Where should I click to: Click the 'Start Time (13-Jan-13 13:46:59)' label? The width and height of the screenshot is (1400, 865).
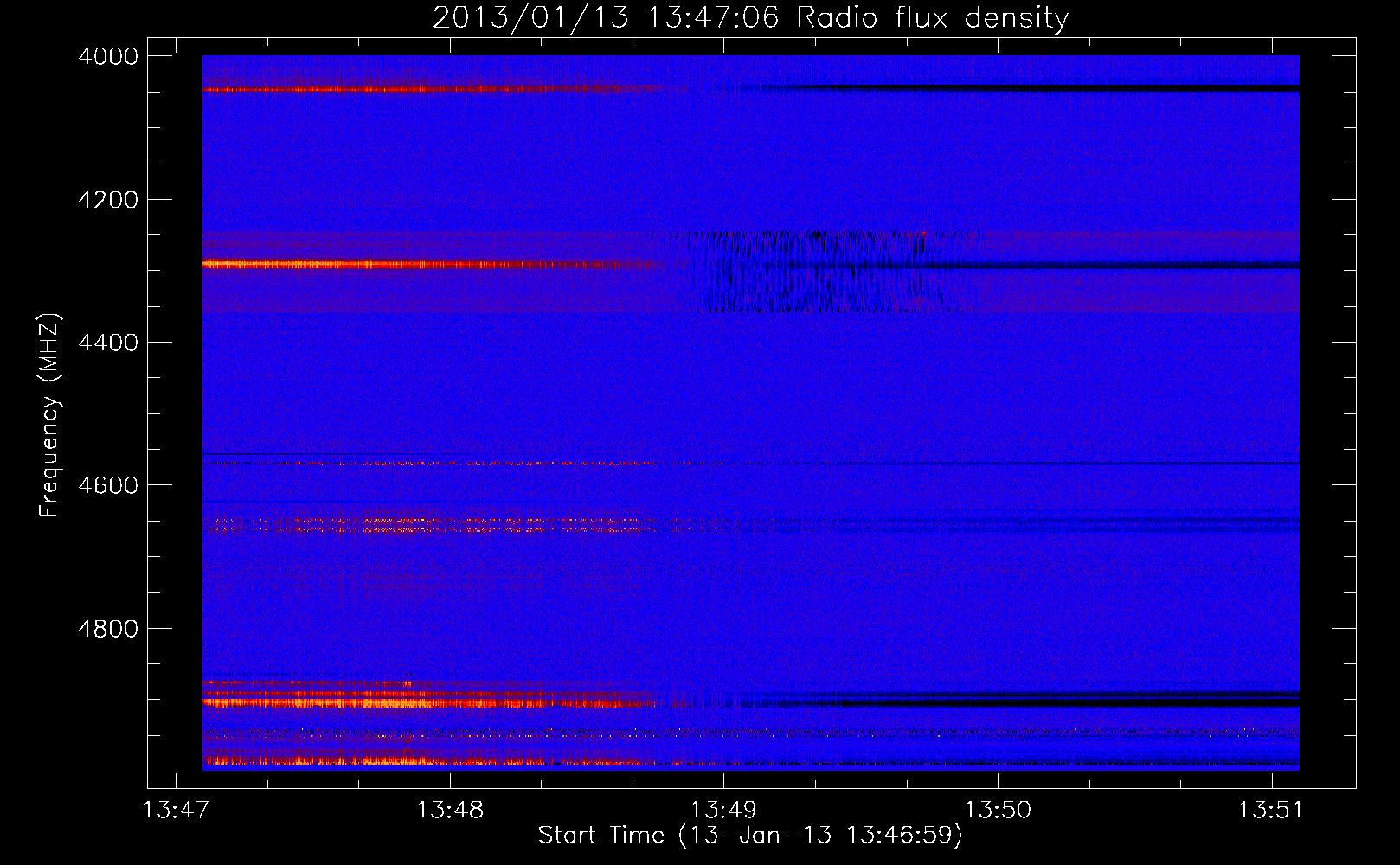(750, 836)
